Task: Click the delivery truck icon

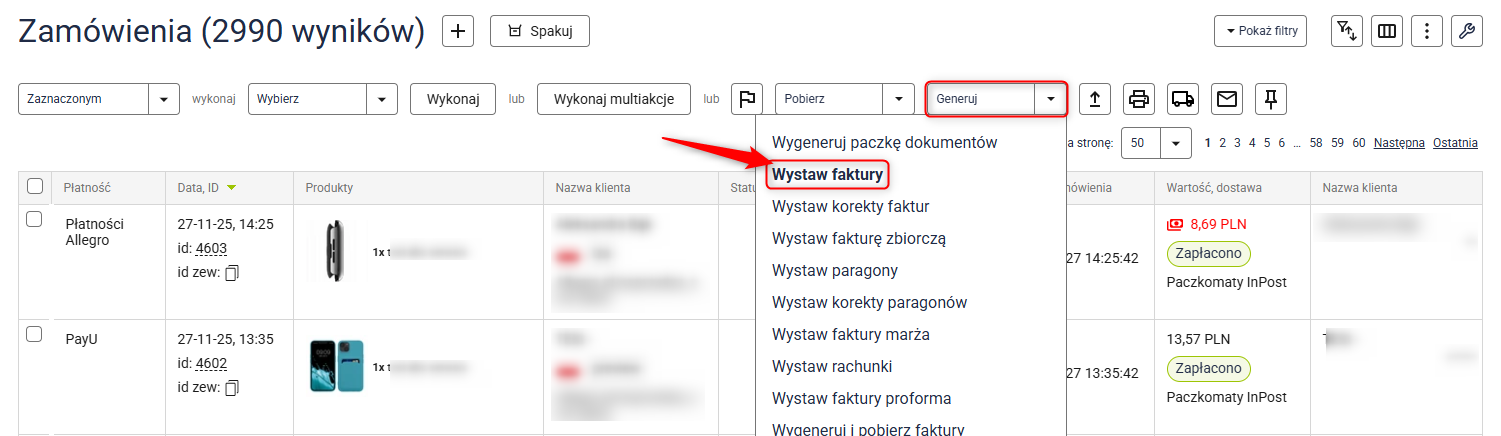Action: [1183, 99]
